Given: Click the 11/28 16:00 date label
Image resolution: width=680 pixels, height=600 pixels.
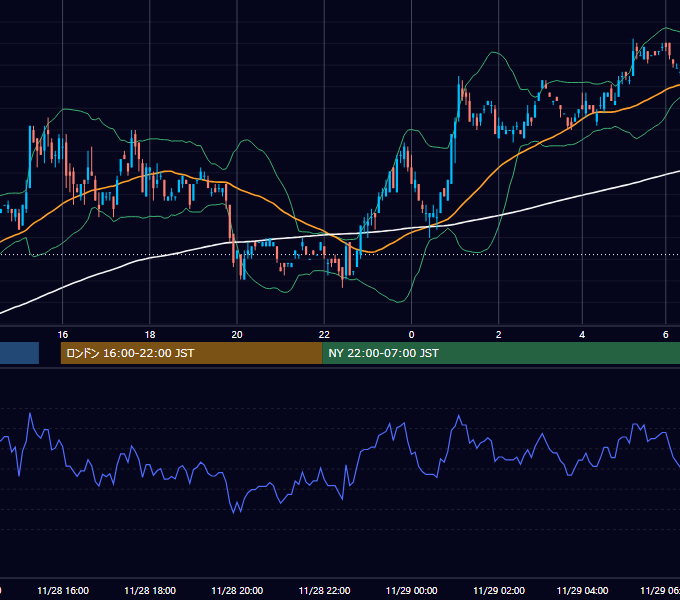Looking at the screenshot, I should click(x=63, y=590).
